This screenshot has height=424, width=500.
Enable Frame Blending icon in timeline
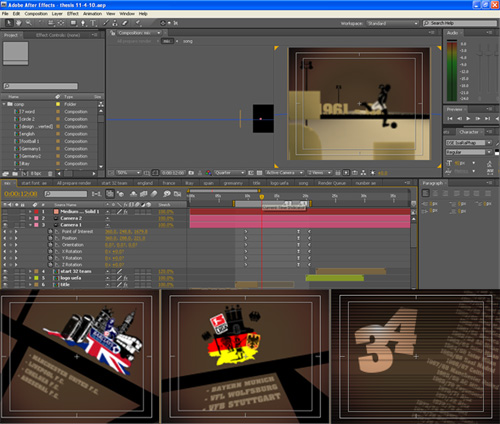coord(144,194)
